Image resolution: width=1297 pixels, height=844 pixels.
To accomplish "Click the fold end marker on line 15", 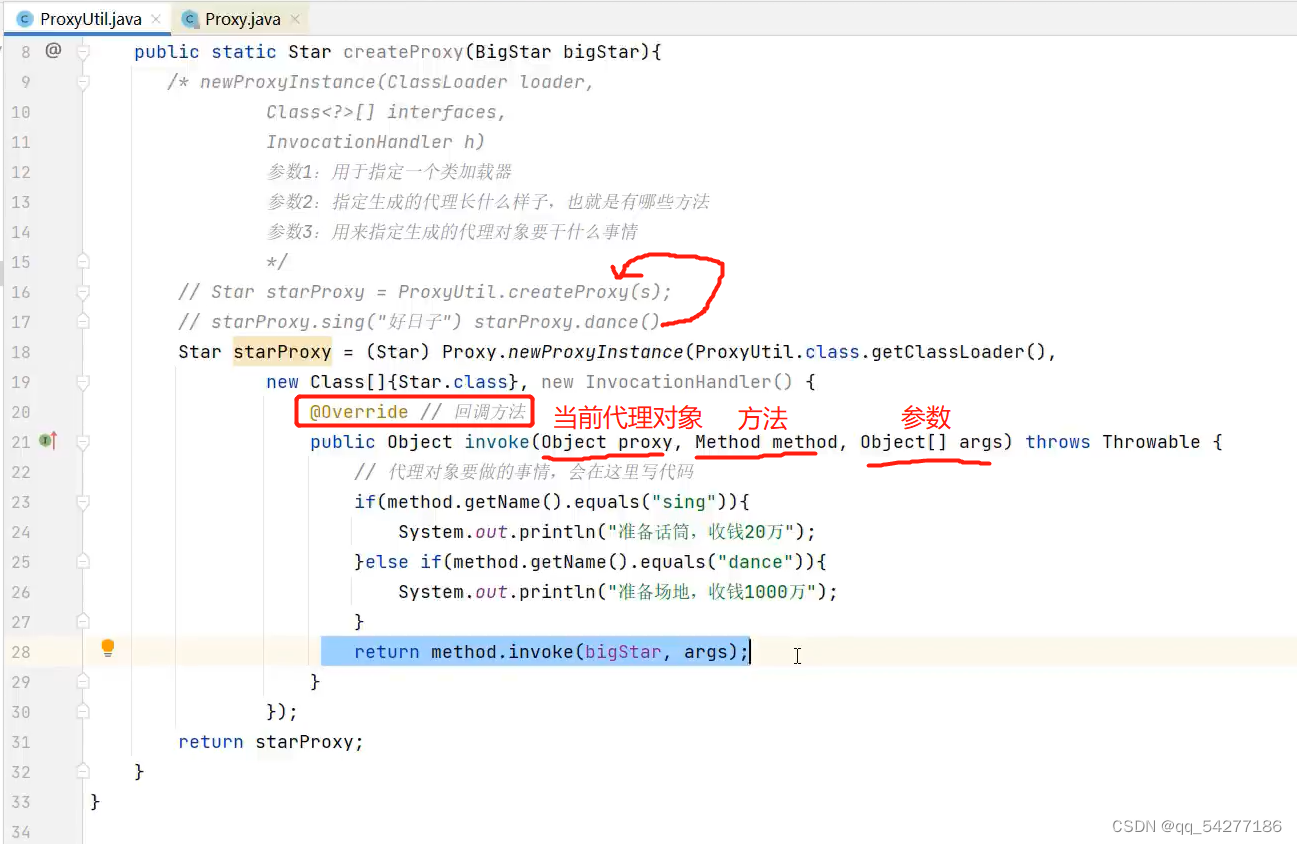I will [83, 261].
